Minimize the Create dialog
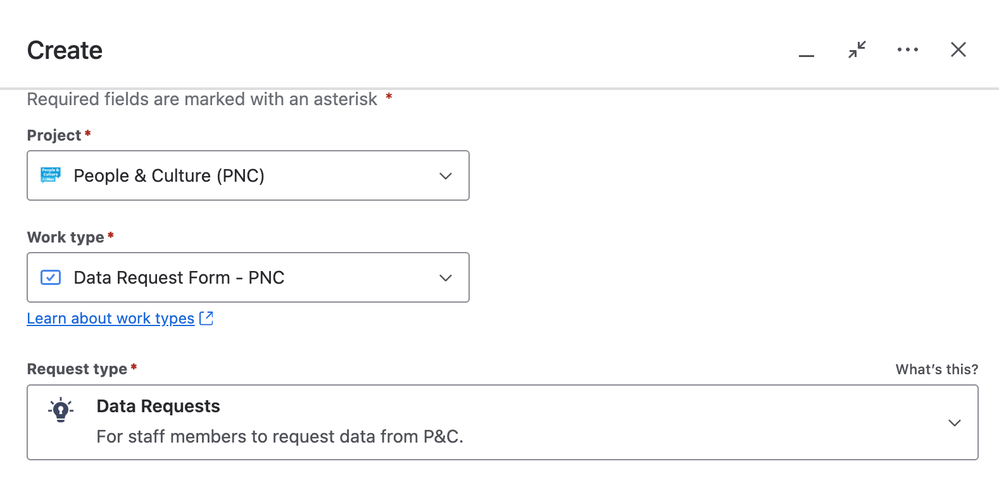 pyautogui.click(x=806, y=51)
